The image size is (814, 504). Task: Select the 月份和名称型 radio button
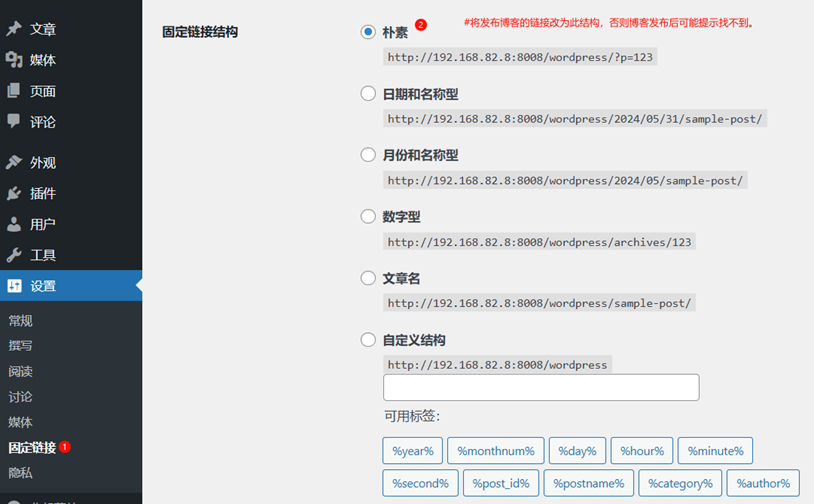368,155
